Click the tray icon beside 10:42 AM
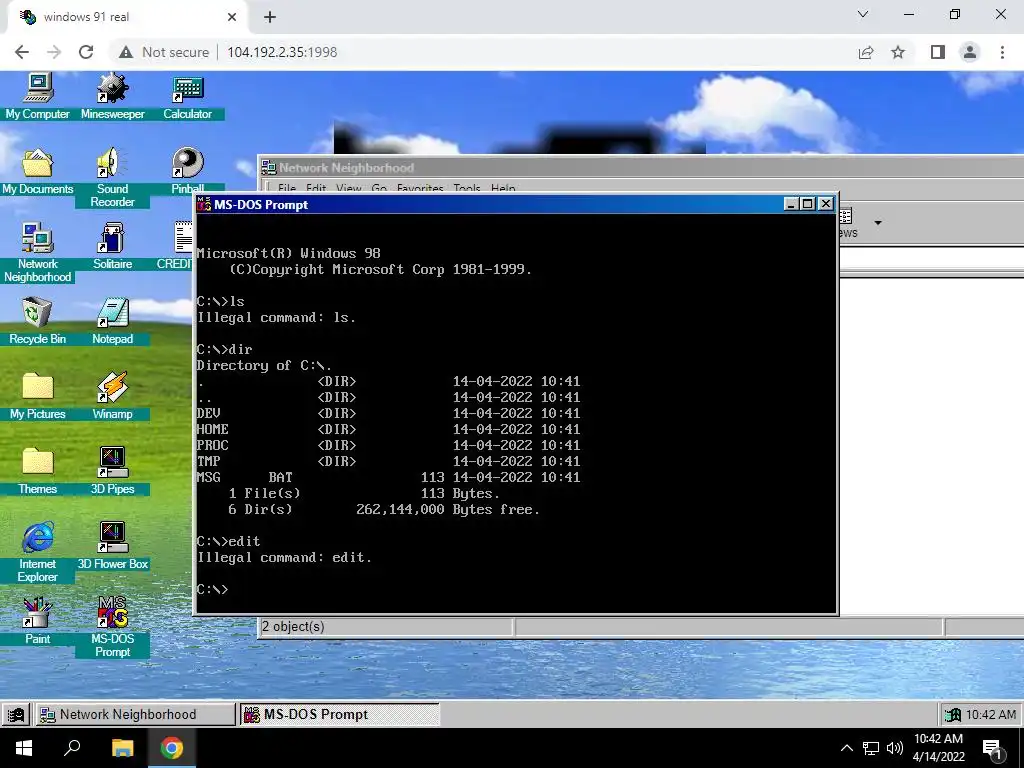 tap(953, 714)
